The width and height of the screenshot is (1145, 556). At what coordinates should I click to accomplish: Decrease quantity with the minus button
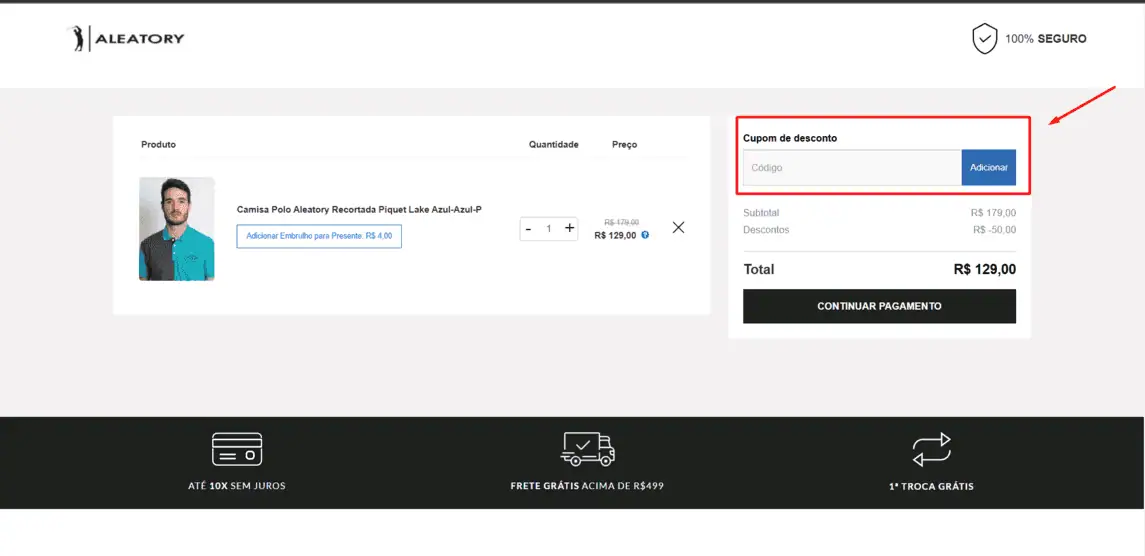pos(528,229)
